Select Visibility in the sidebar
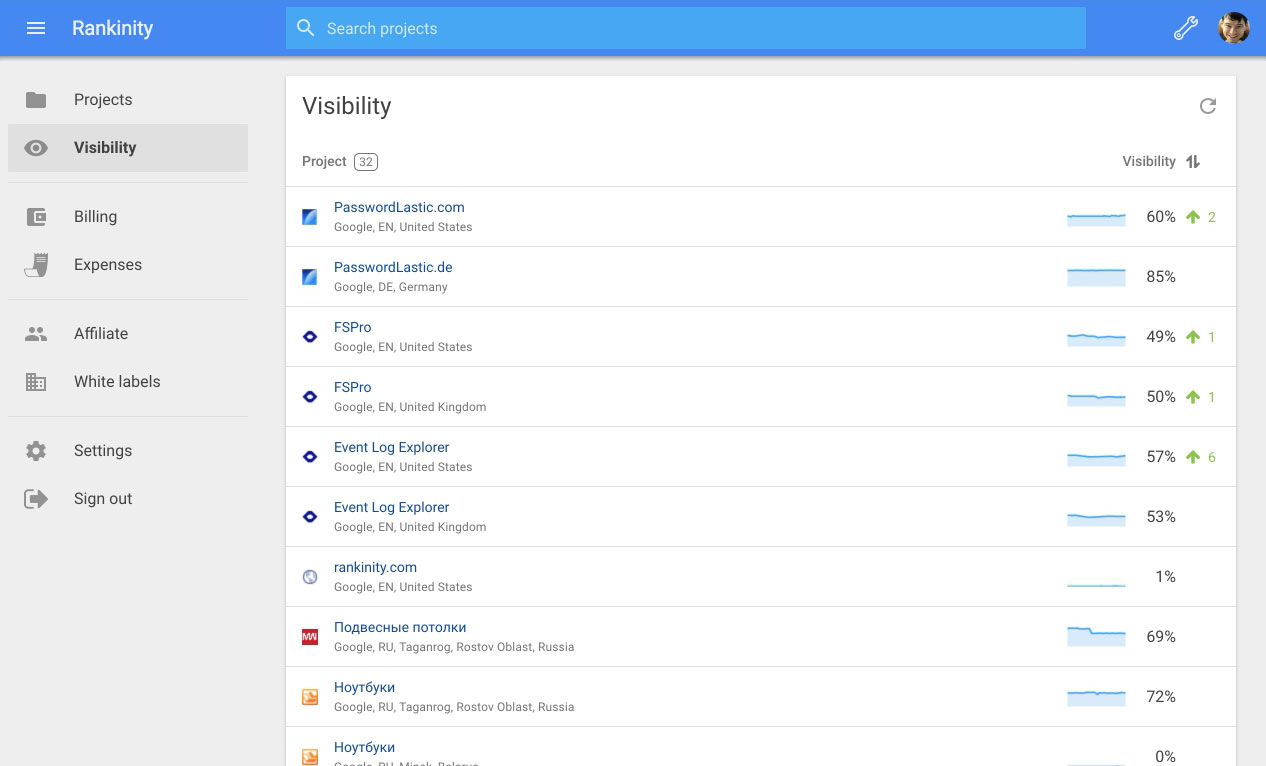 pyautogui.click(x=128, y=148)
